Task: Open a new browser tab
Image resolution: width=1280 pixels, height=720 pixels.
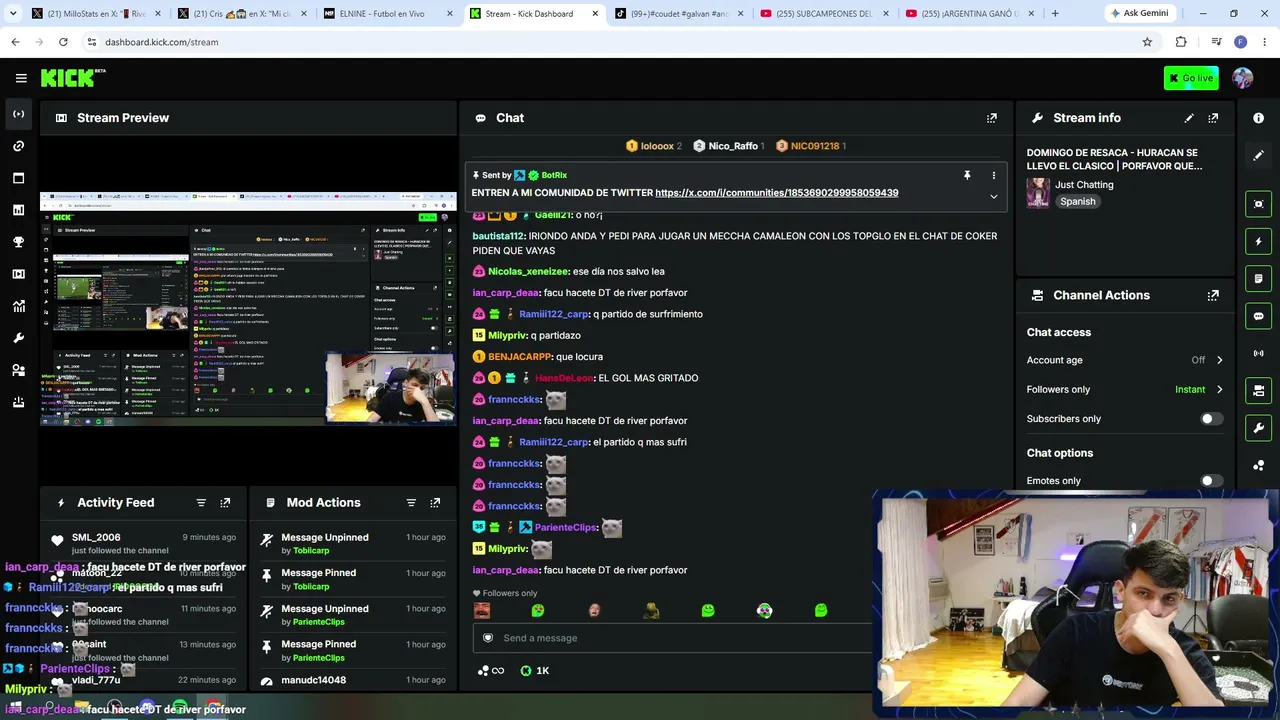Action: 1055,14
